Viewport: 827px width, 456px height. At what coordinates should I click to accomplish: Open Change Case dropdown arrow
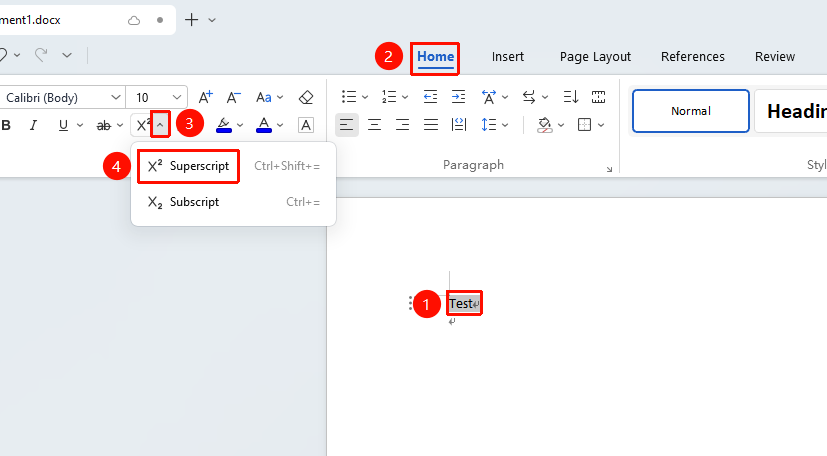(280, 98)
